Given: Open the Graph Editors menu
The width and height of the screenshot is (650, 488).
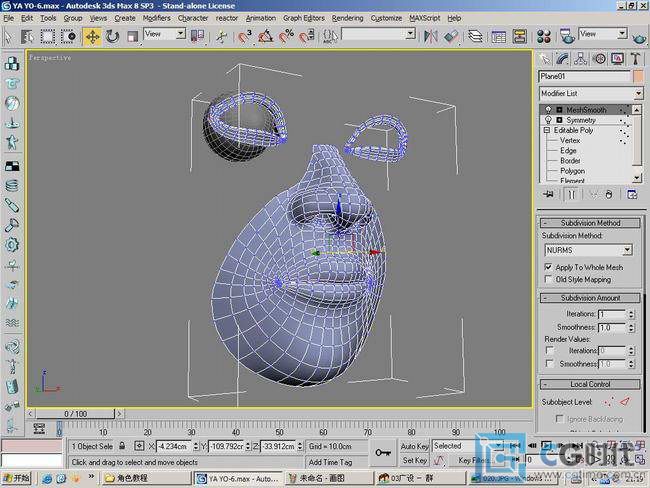Looking at the screenshot, I should coord(303,18).
